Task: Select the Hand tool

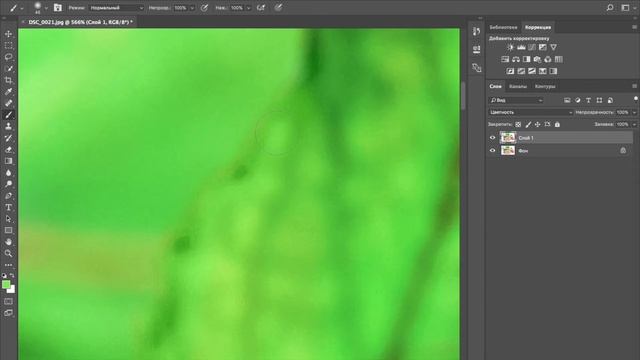Action: [x=8, y=242]
